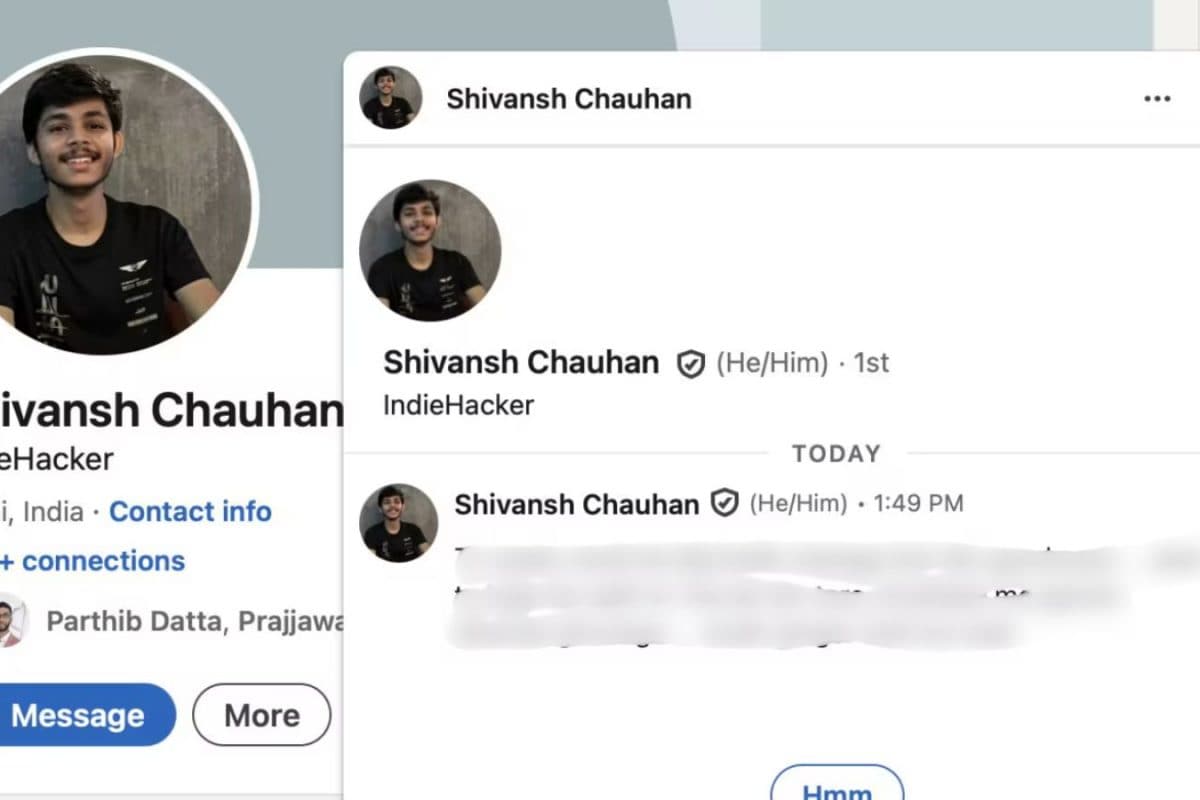The width and height of the screenshot is (1200, 800).
Task: Click the IndieHacker headline in chat card
Action: [459, 405]
